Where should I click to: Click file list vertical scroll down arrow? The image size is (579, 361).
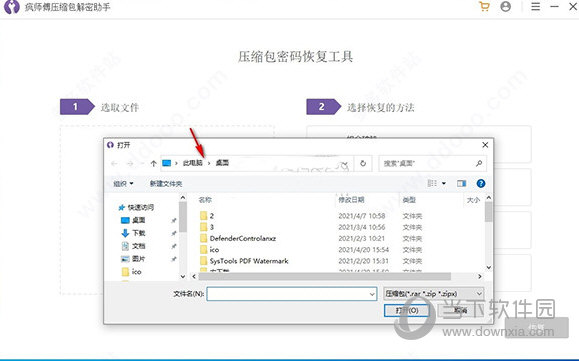(489, 267)
